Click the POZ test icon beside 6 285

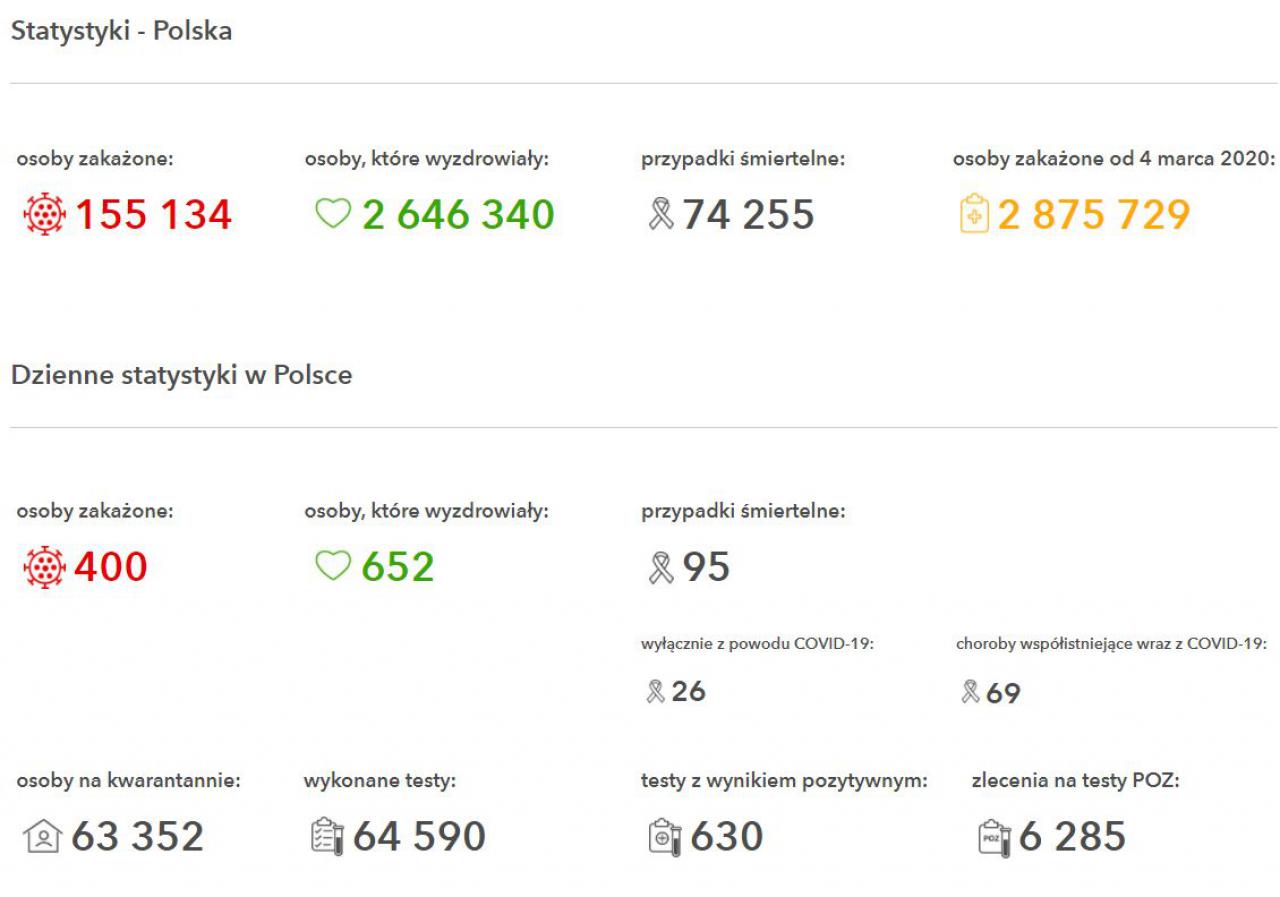pos(994,837)
